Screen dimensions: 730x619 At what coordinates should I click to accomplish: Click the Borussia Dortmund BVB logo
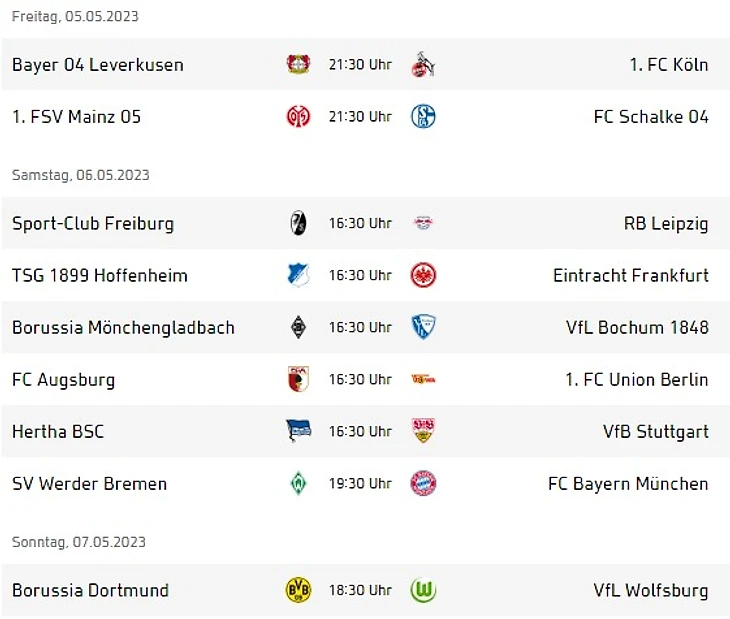tap(298, 590)
